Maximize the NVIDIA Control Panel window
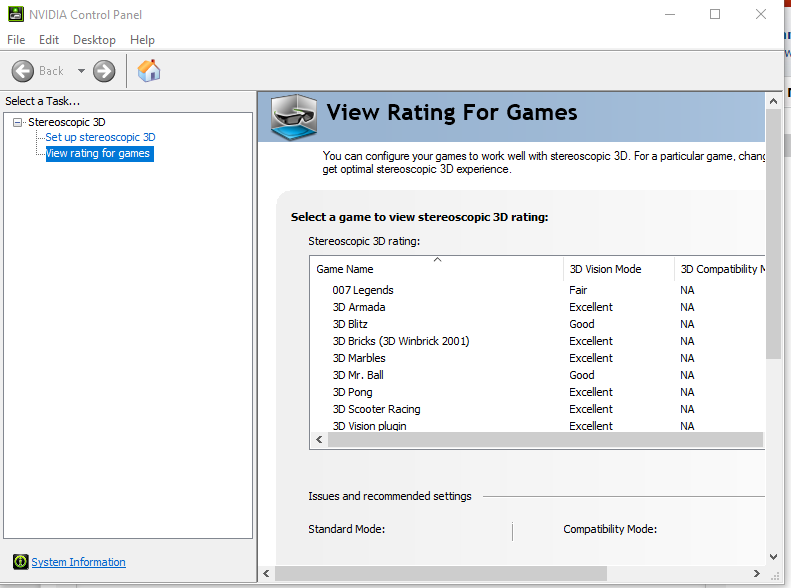 click(715, 14)
